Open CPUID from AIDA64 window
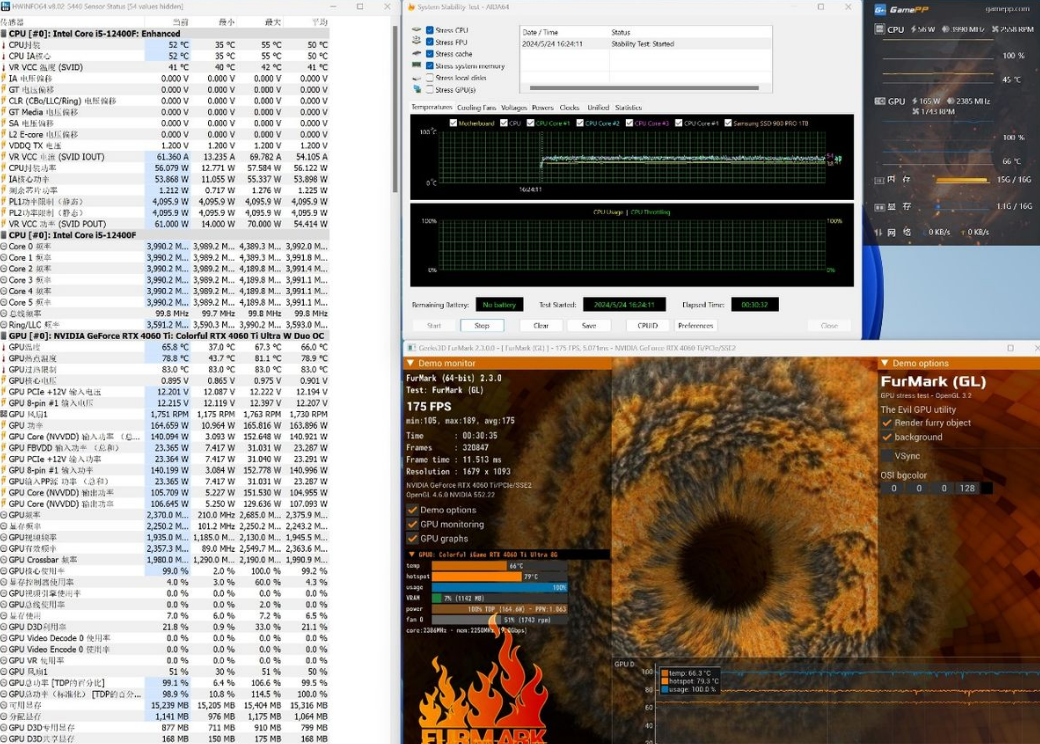The width and height of the screenshot is (1040, 744). tap(647, 326)
